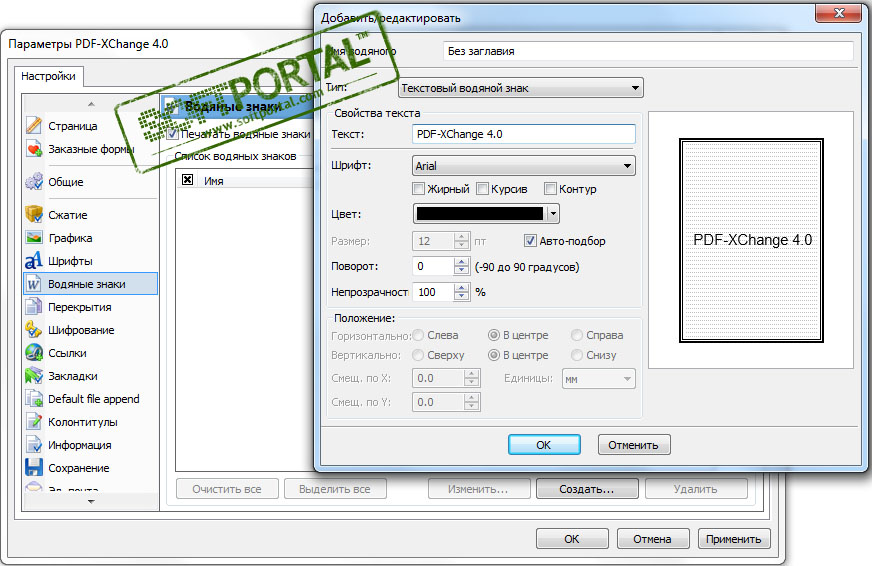Screen dimensions: 872x566
Task: Select horizontal Справа radio button
Action: coord(577,335)
